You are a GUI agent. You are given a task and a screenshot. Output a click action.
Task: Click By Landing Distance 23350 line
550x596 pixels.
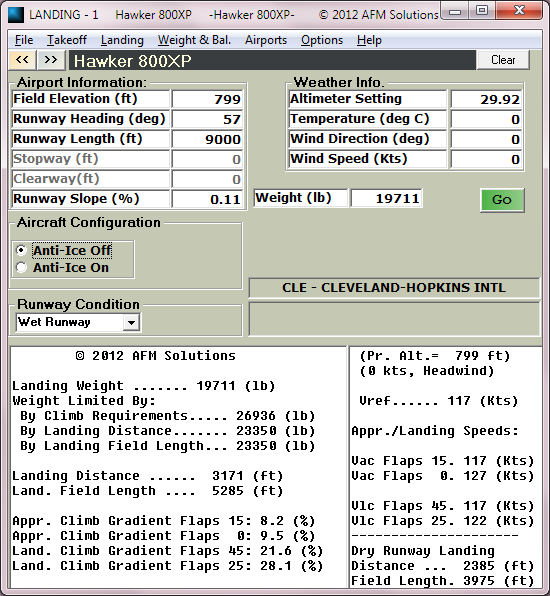tap(168, 431)
